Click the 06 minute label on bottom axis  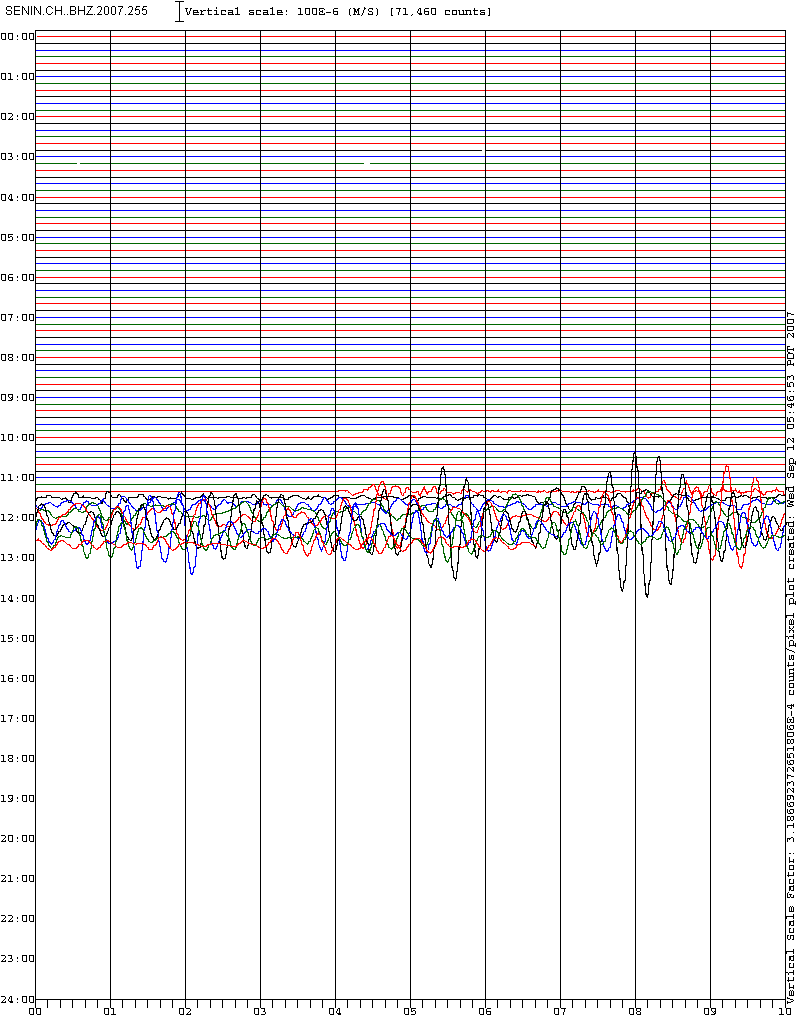point(485,1012)
